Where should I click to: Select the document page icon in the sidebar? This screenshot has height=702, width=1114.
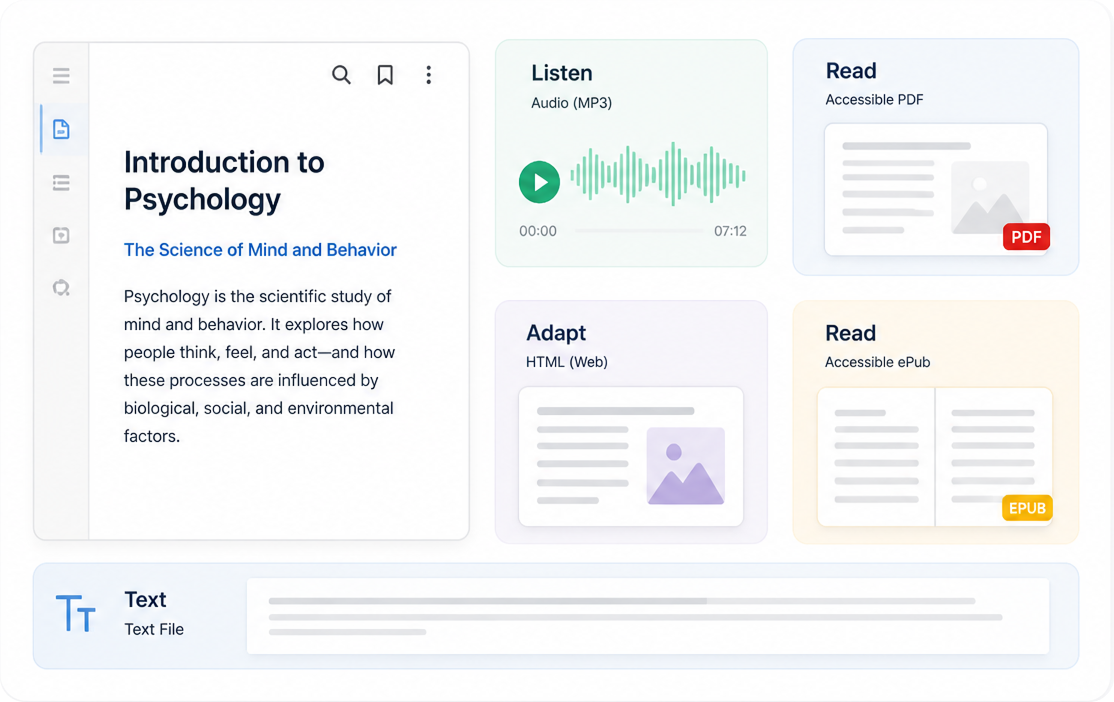(61, 129)
